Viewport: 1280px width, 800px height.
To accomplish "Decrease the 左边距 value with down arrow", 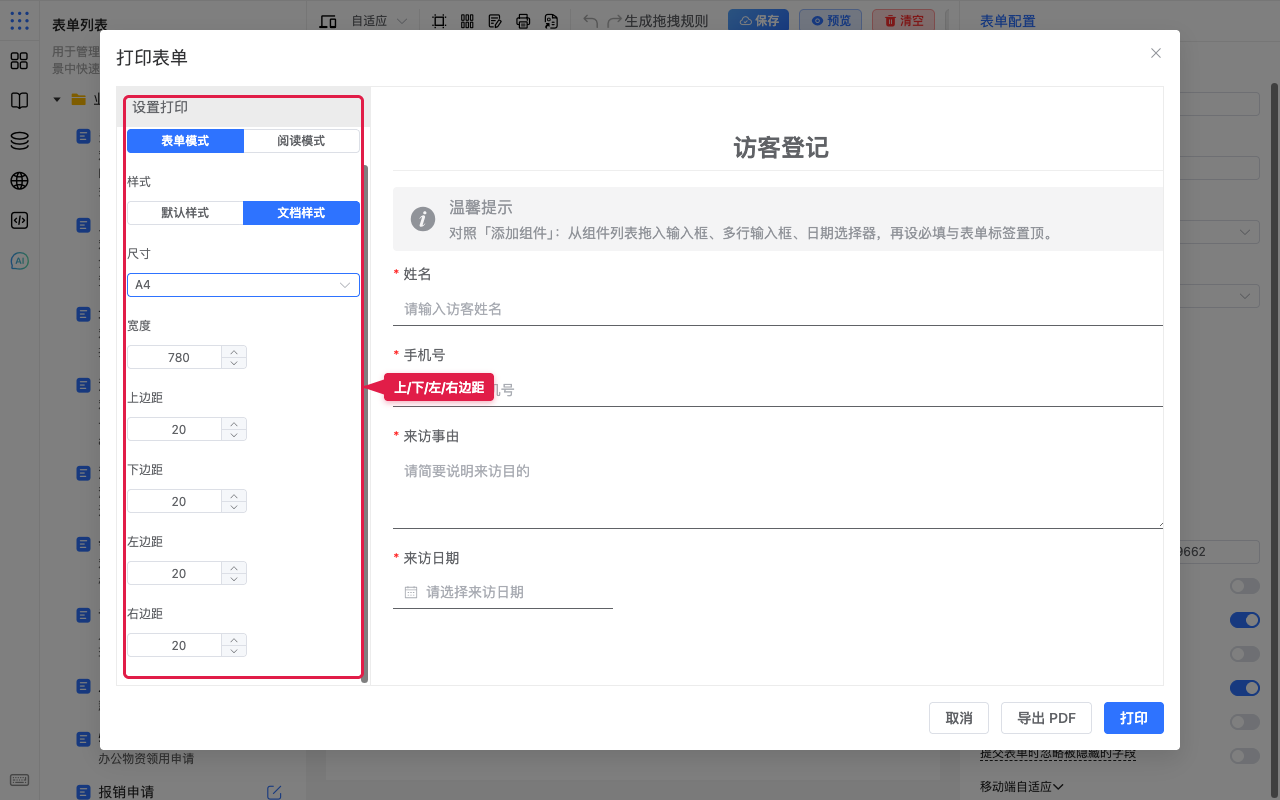I will [x=234, y=579].
